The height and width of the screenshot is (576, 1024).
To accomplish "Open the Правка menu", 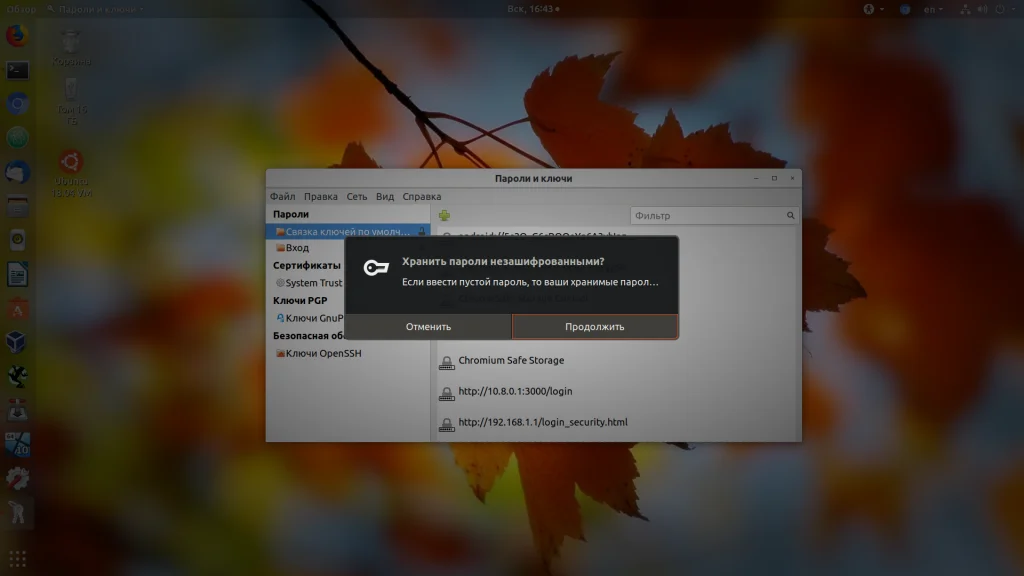I will pyautogui.click(x=321, y=197).
